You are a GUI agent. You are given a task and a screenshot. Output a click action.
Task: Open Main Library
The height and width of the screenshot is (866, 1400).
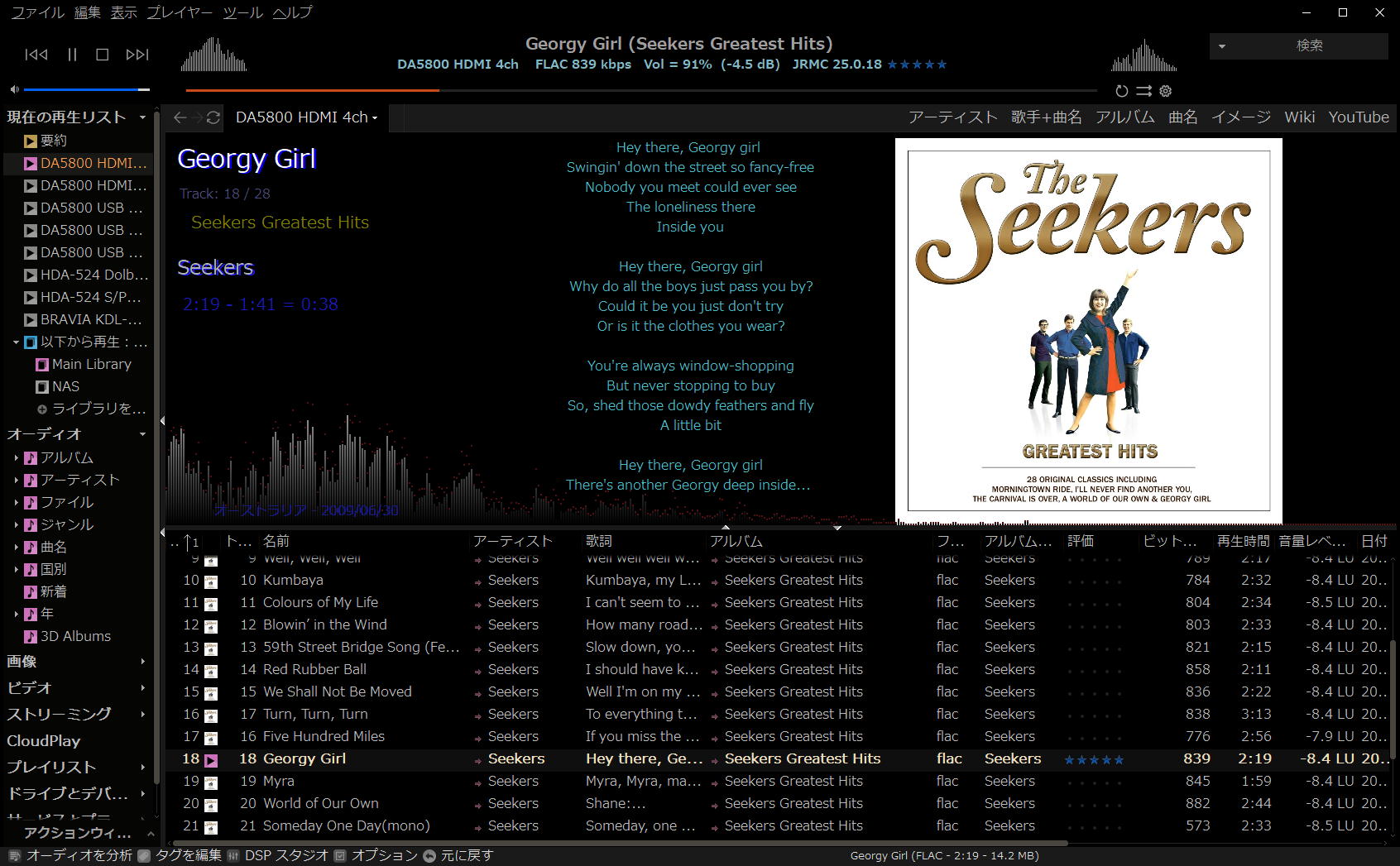(x=83, y=364)
